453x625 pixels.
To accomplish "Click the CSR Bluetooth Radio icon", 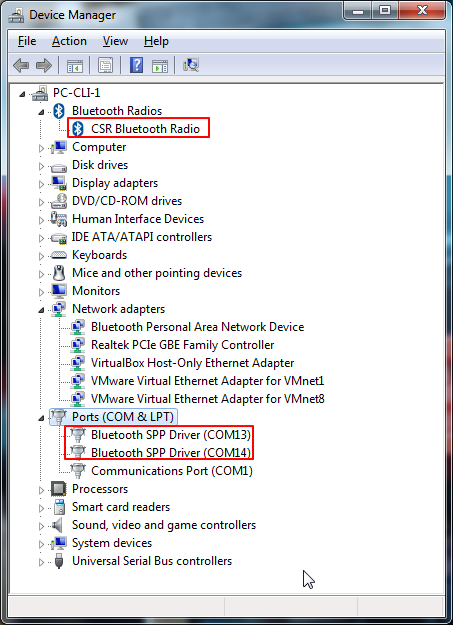I will point(78,128).
